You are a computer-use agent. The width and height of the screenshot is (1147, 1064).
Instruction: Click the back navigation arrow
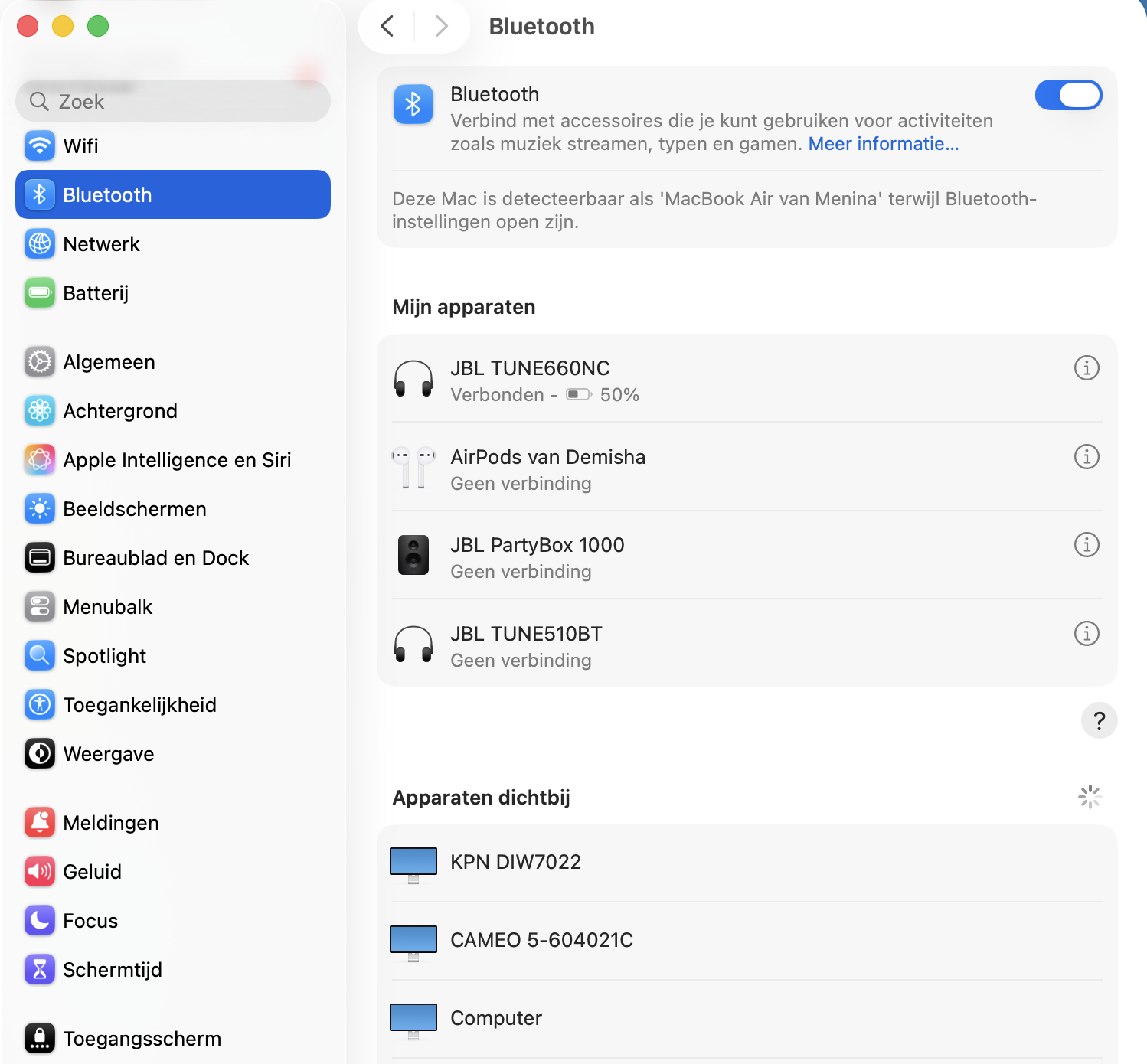pyautogui.click(x=387, y=25)
